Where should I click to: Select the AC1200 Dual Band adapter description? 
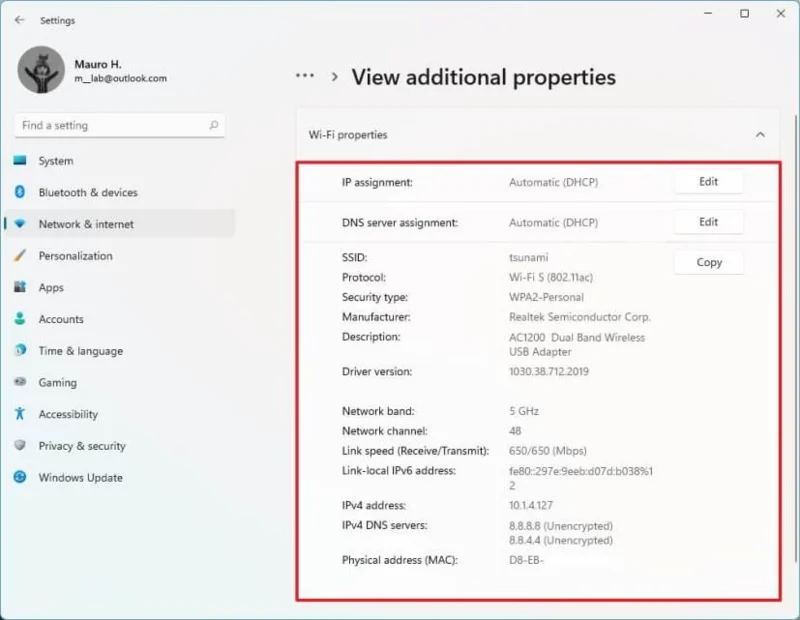577,344
